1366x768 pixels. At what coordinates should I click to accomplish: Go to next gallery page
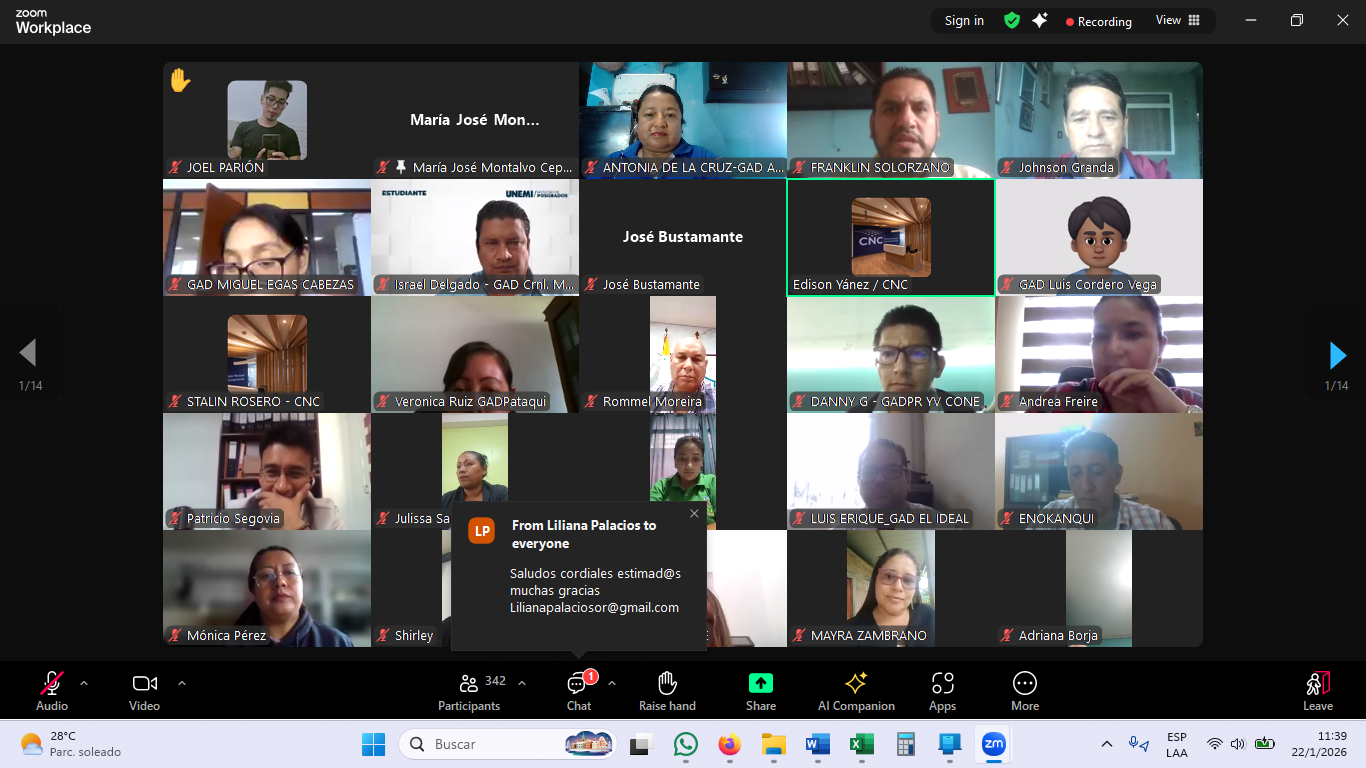pos(1337,355)
